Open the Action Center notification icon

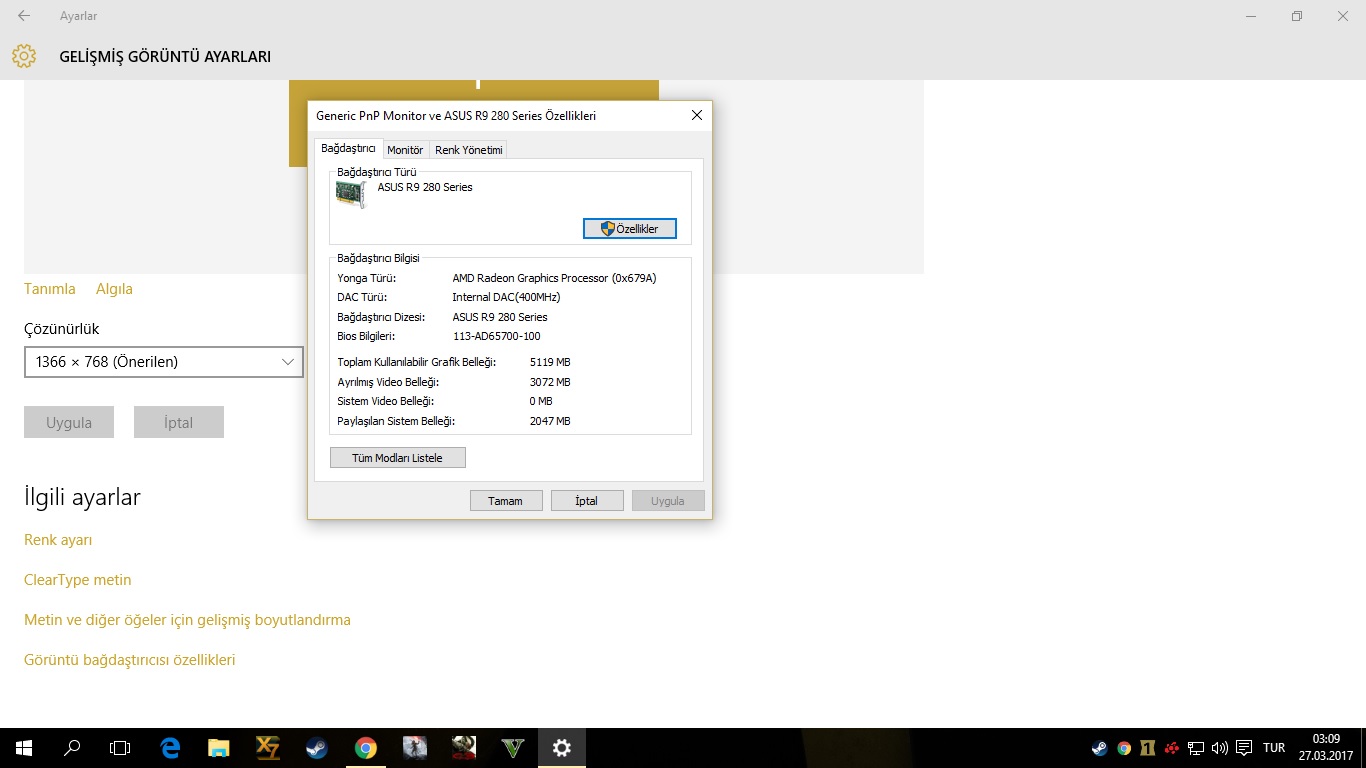(1243, 747)
